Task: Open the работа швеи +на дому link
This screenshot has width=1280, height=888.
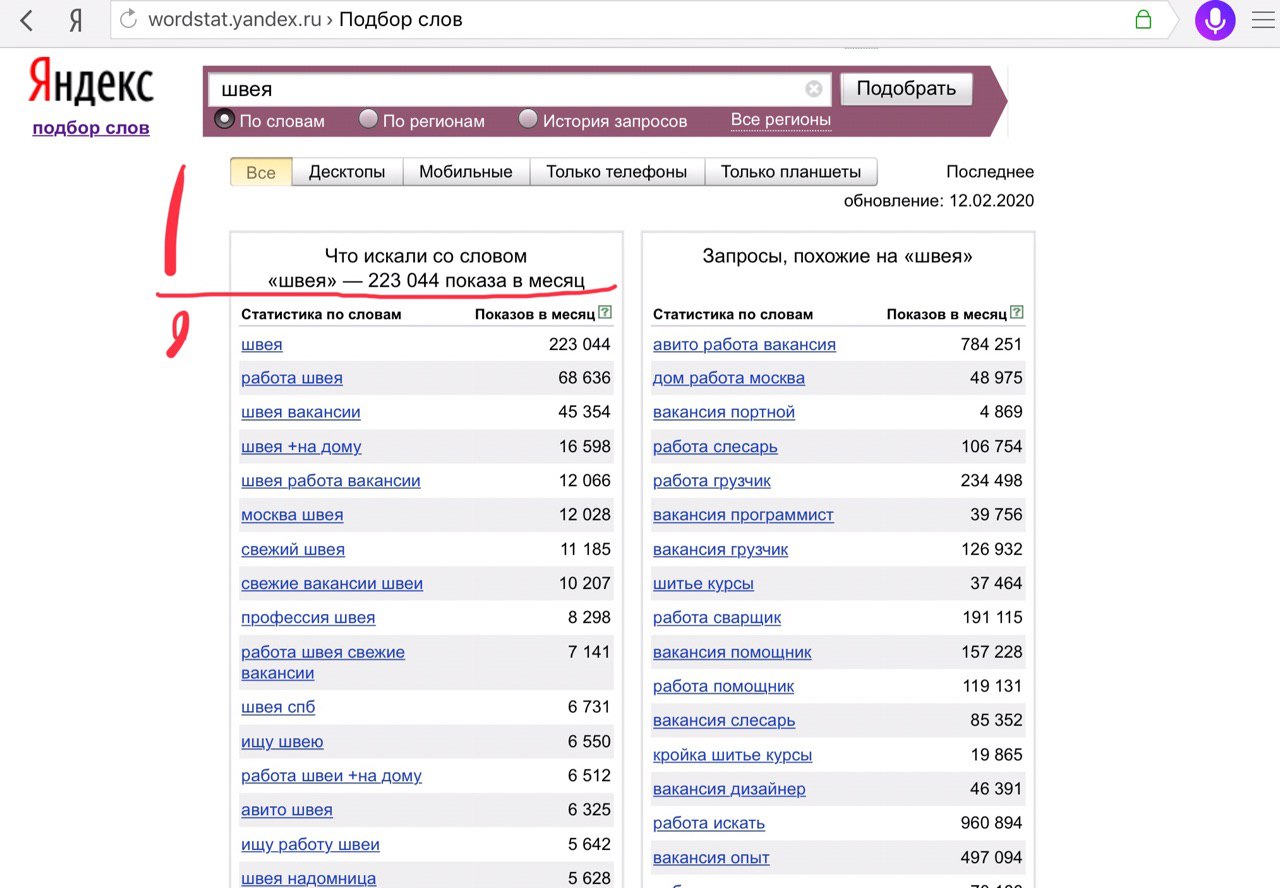Action: (x=331, y=776)
